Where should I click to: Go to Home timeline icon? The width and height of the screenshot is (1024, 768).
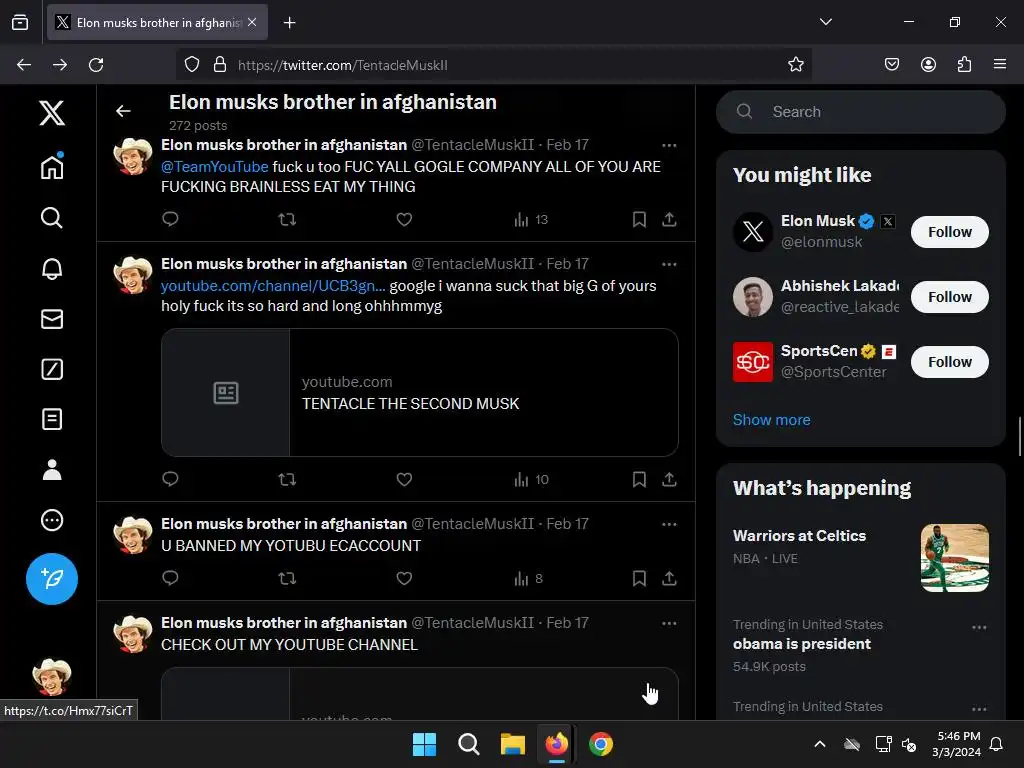coord(52,166)
